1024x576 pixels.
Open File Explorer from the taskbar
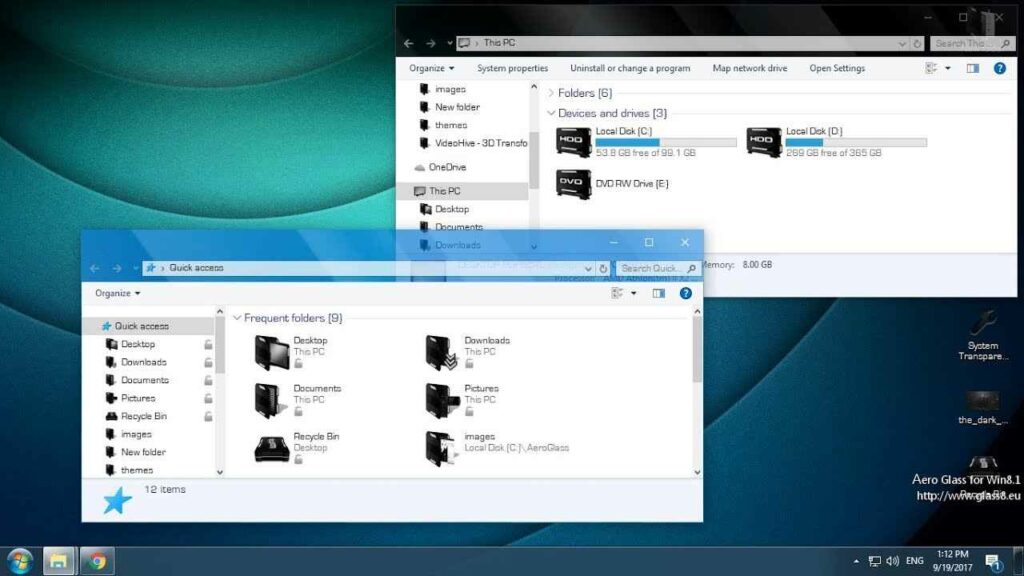pos(58,560)
